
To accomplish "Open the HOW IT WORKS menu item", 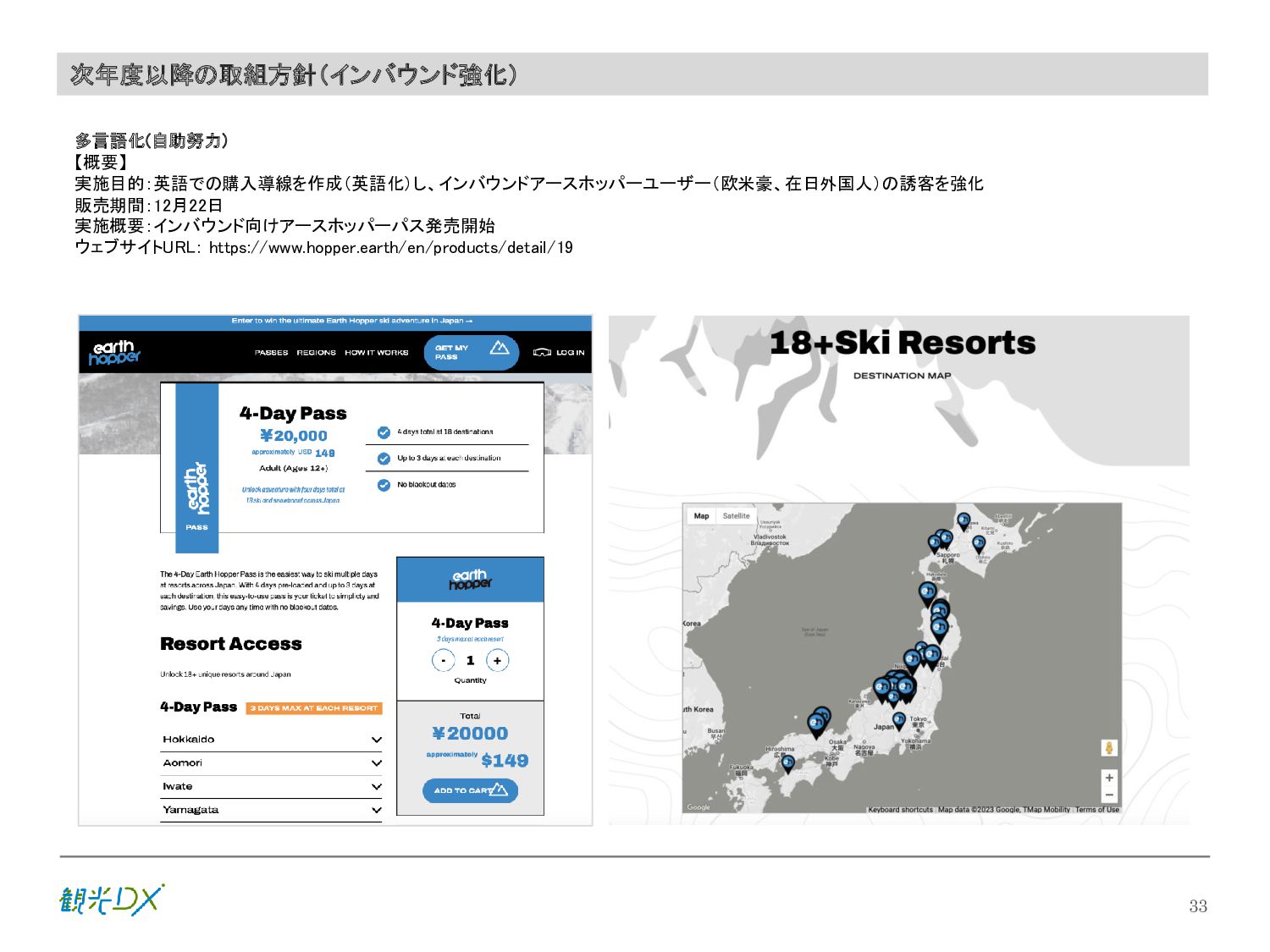I will [376, 353].
